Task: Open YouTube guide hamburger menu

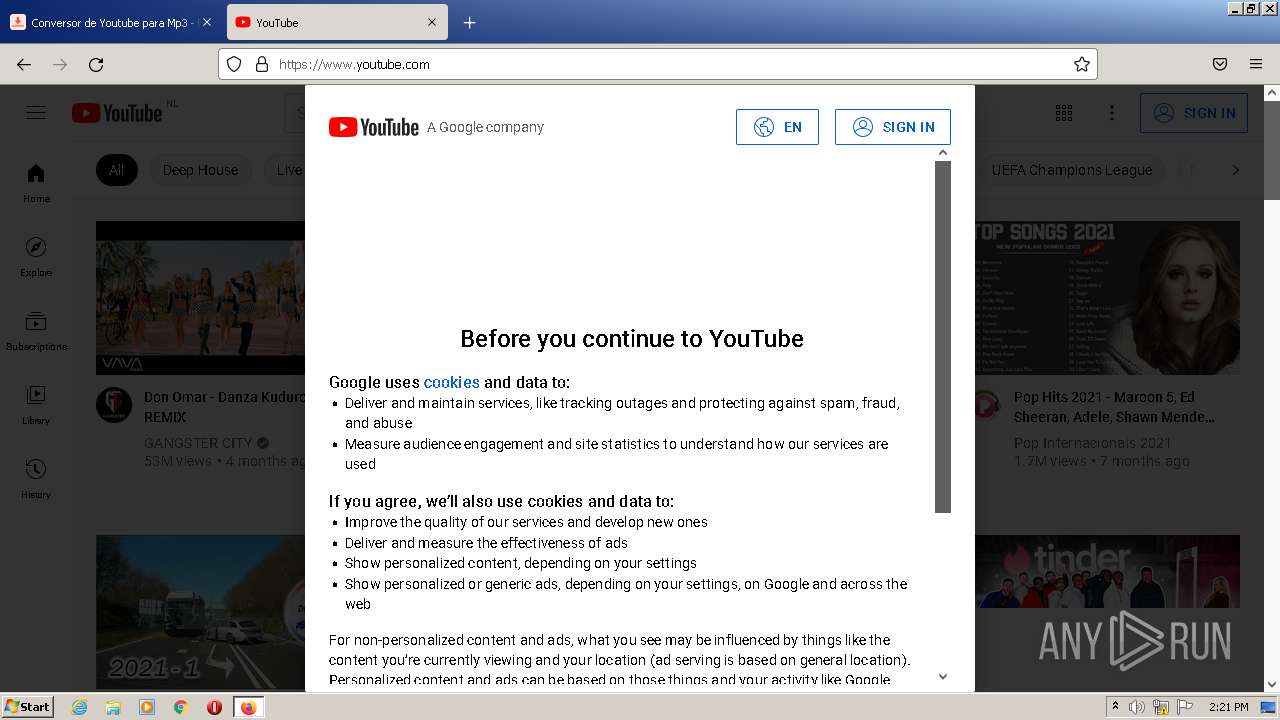Action: pyautogui.click(x=36, y=113)
